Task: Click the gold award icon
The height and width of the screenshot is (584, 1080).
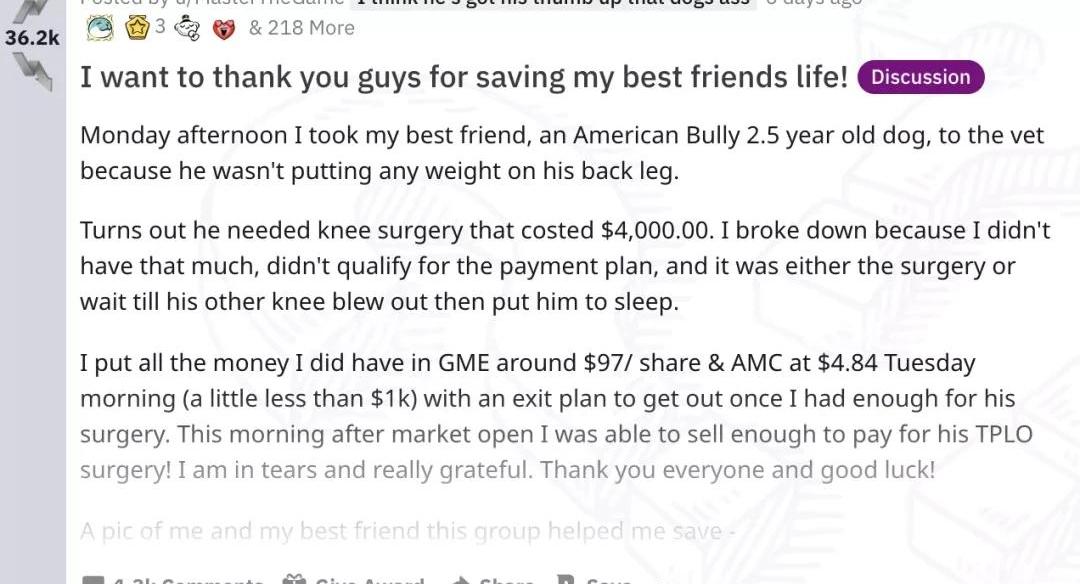Action: (136, 28)
